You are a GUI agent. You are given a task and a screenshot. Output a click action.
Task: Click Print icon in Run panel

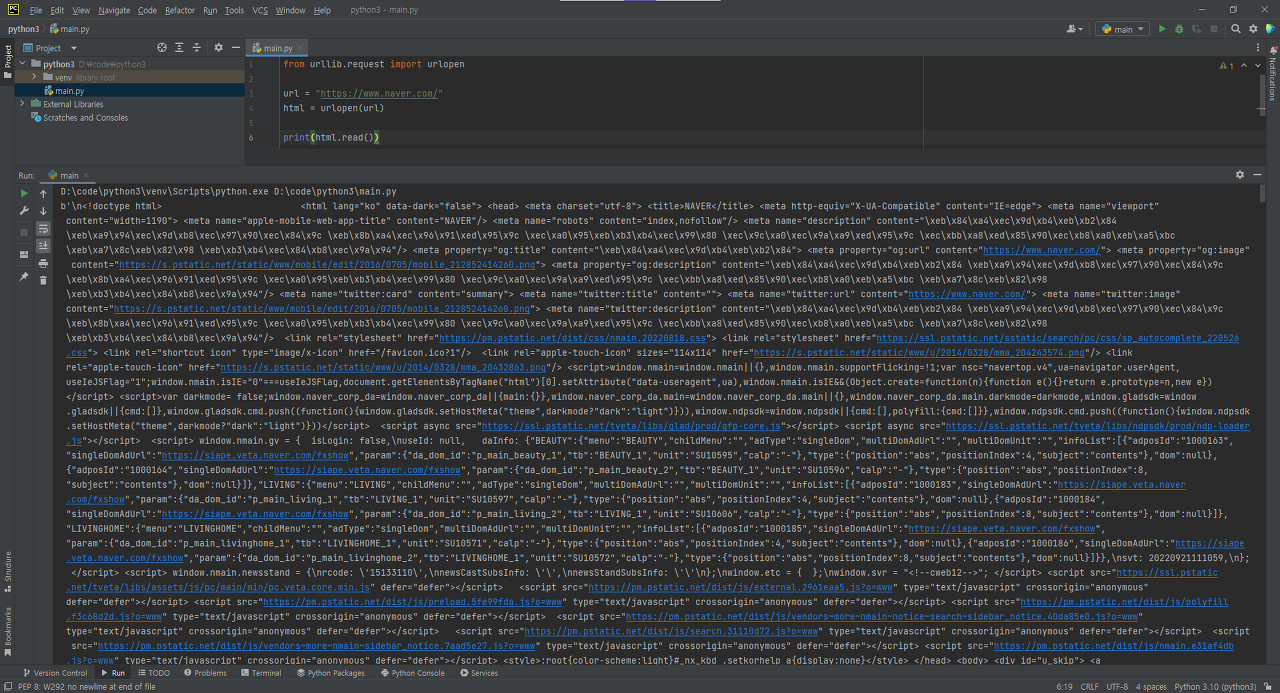tap(43, 263)
